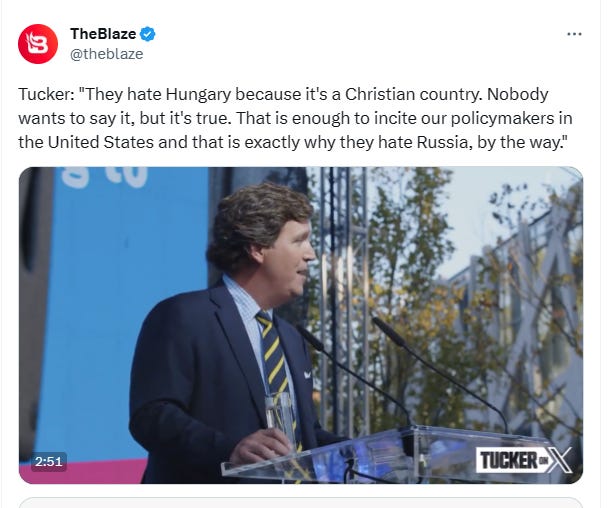Click the word Hungary in the tweet

tap(198, 95)
